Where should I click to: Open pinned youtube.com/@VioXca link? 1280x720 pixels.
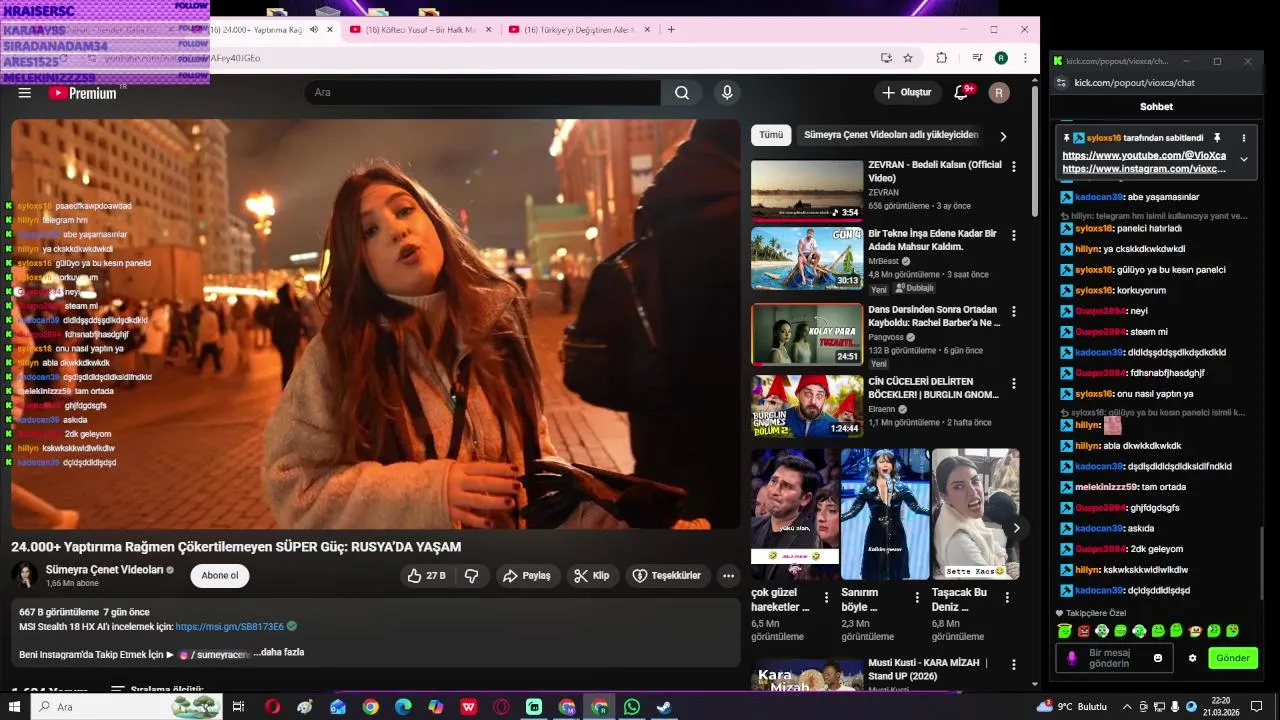[x=1144, y=156]
